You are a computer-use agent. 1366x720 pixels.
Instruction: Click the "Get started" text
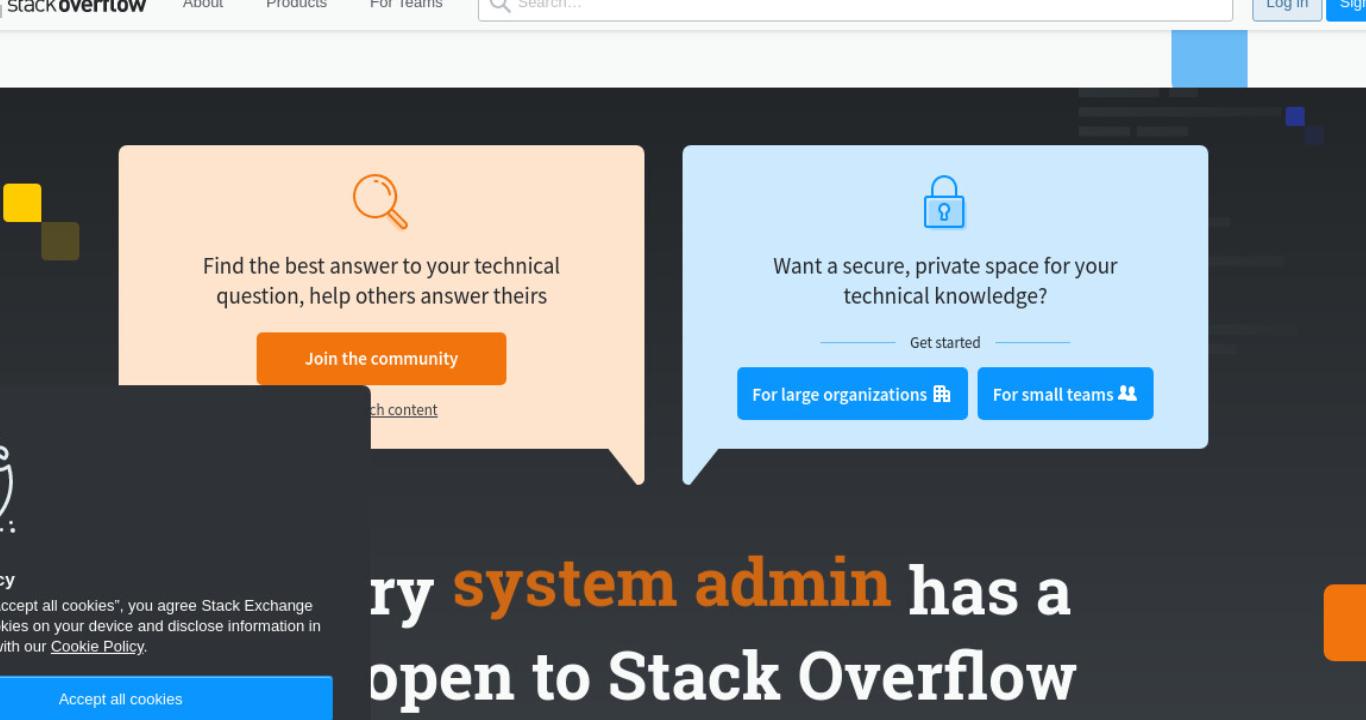pyautogui.click(x=945, y=342)
